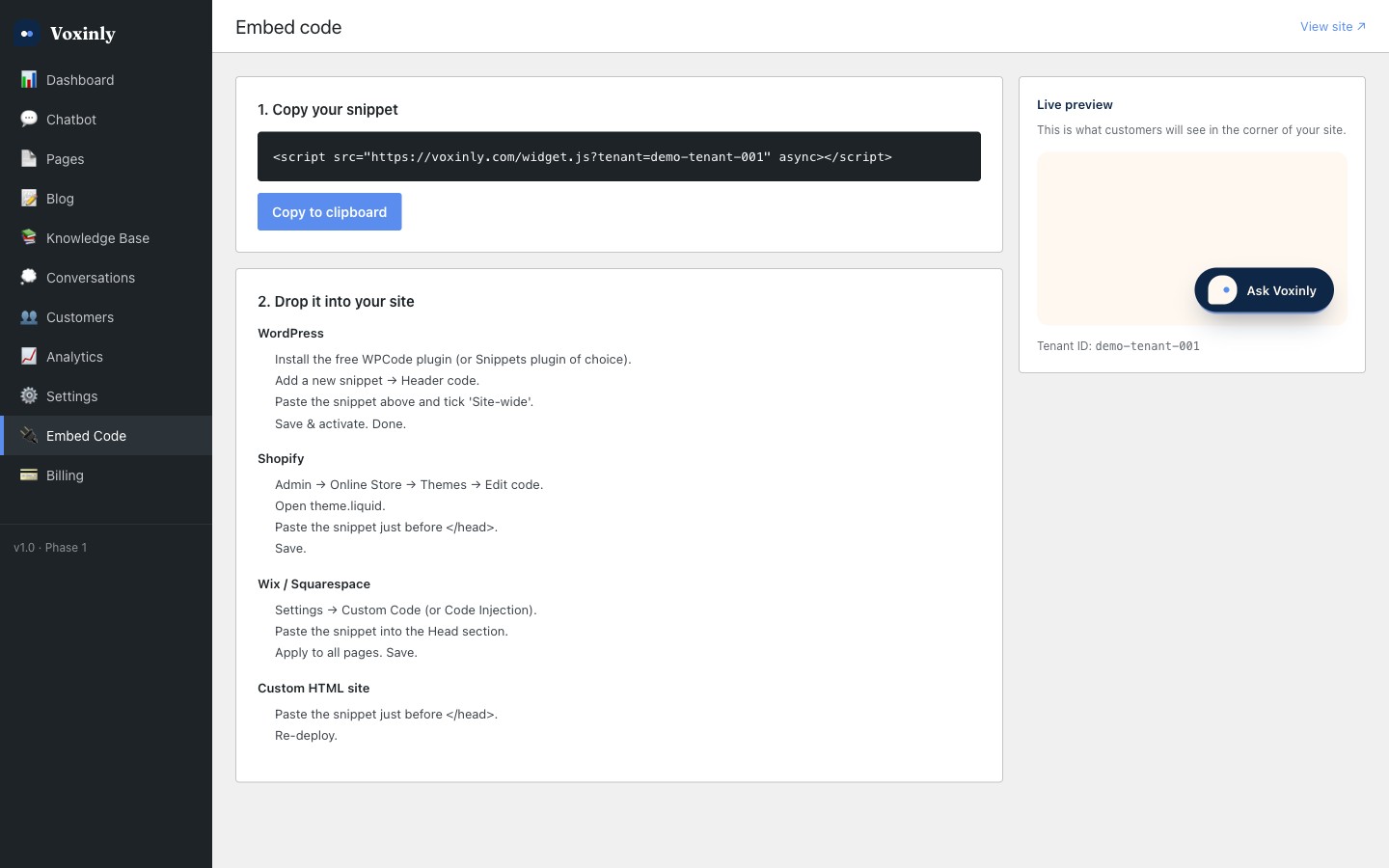Click the script snippet code box
This screenshot has width=1389, height=868.
point(619,156)
